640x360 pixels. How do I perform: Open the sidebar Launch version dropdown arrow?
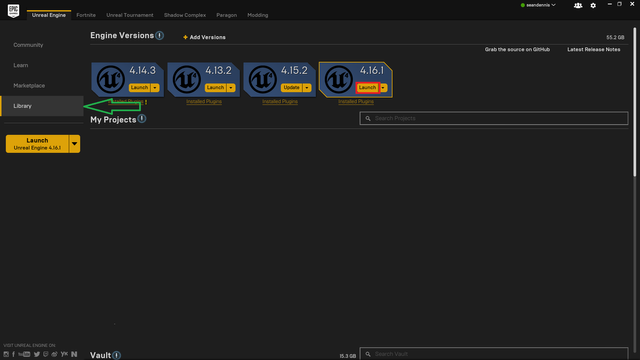click(x=74, y=144)
